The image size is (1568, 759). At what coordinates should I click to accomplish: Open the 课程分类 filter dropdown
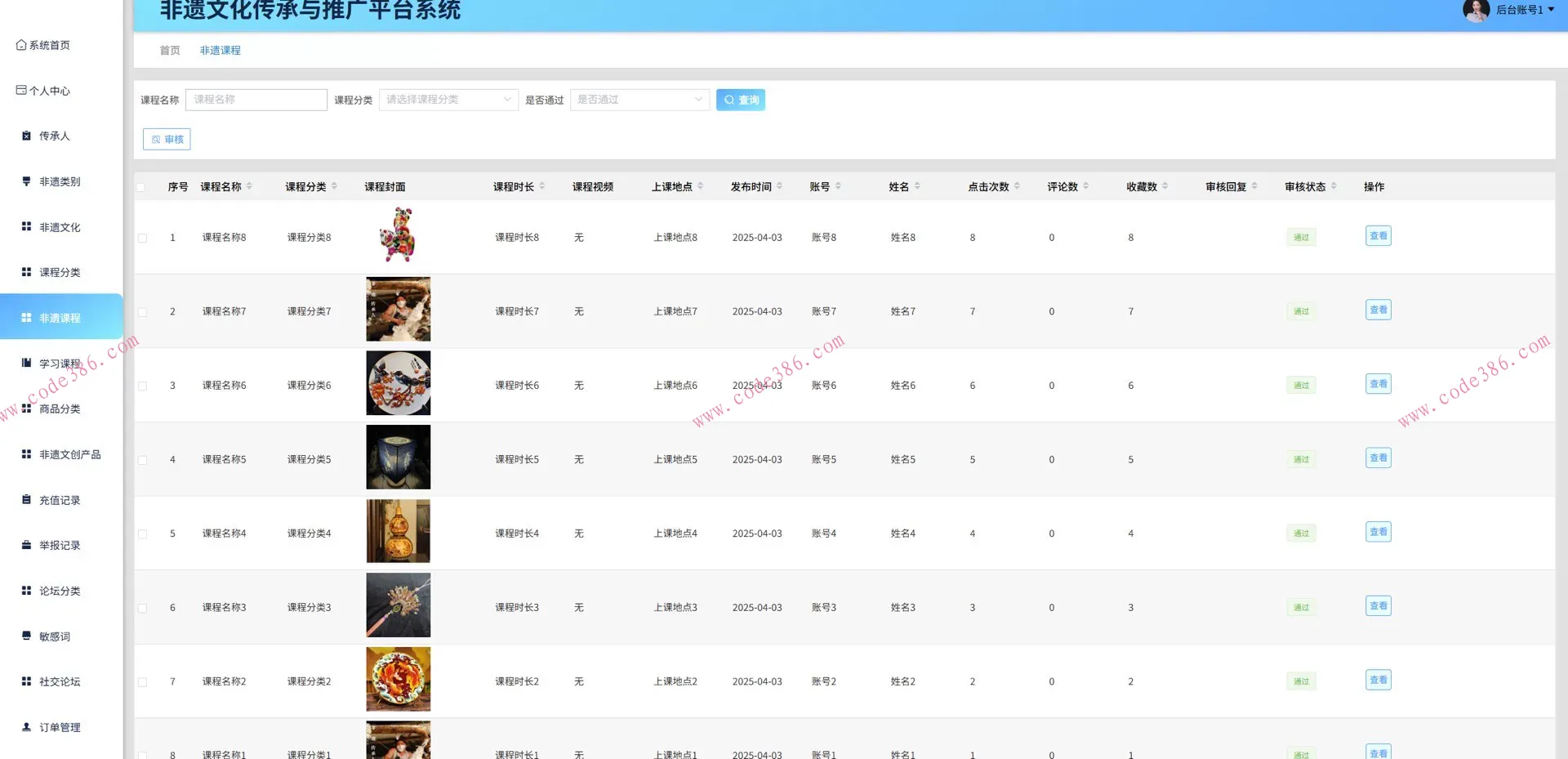click(448, 100)
